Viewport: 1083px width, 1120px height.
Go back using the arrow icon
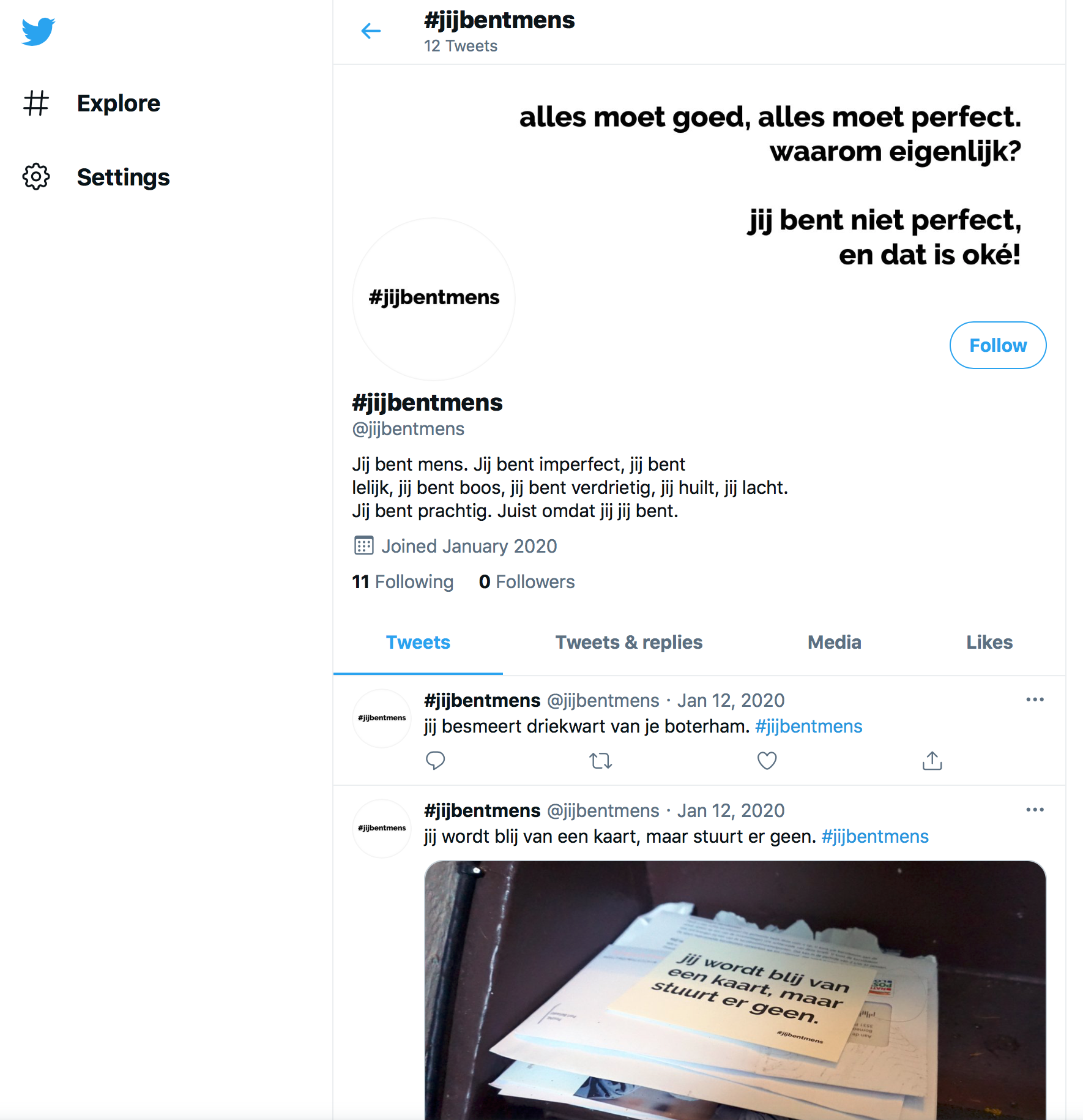[x=371, y=31]
